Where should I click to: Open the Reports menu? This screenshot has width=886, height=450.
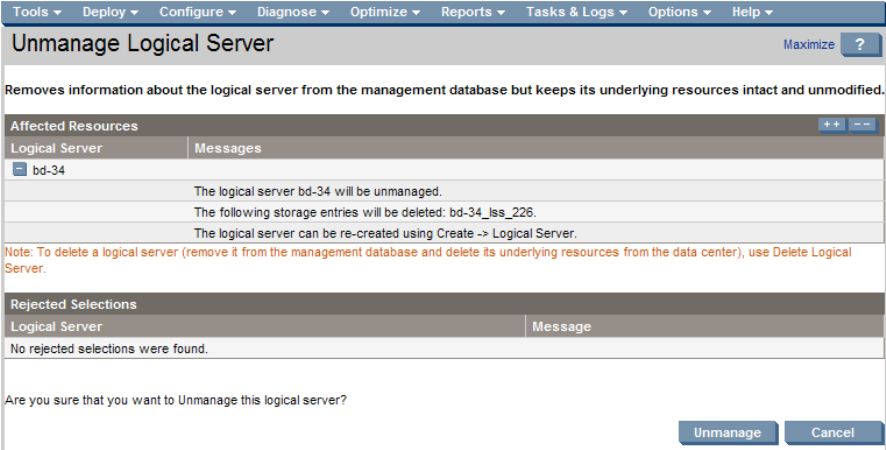tap(474, 12)
